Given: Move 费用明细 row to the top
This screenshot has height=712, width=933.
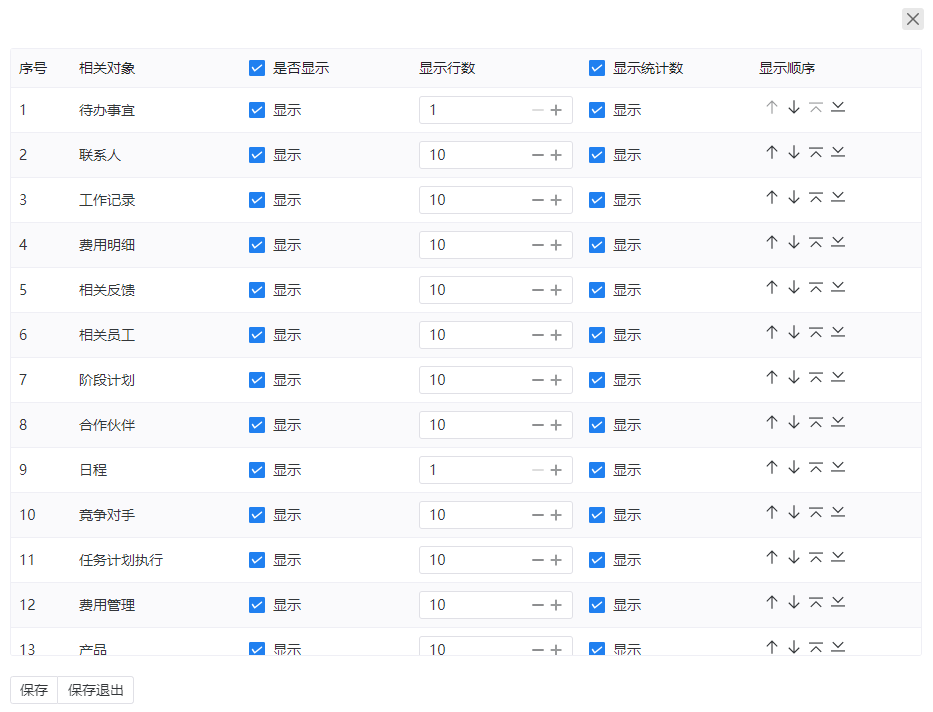Looking at the screenshot, I should click(816, 243).
